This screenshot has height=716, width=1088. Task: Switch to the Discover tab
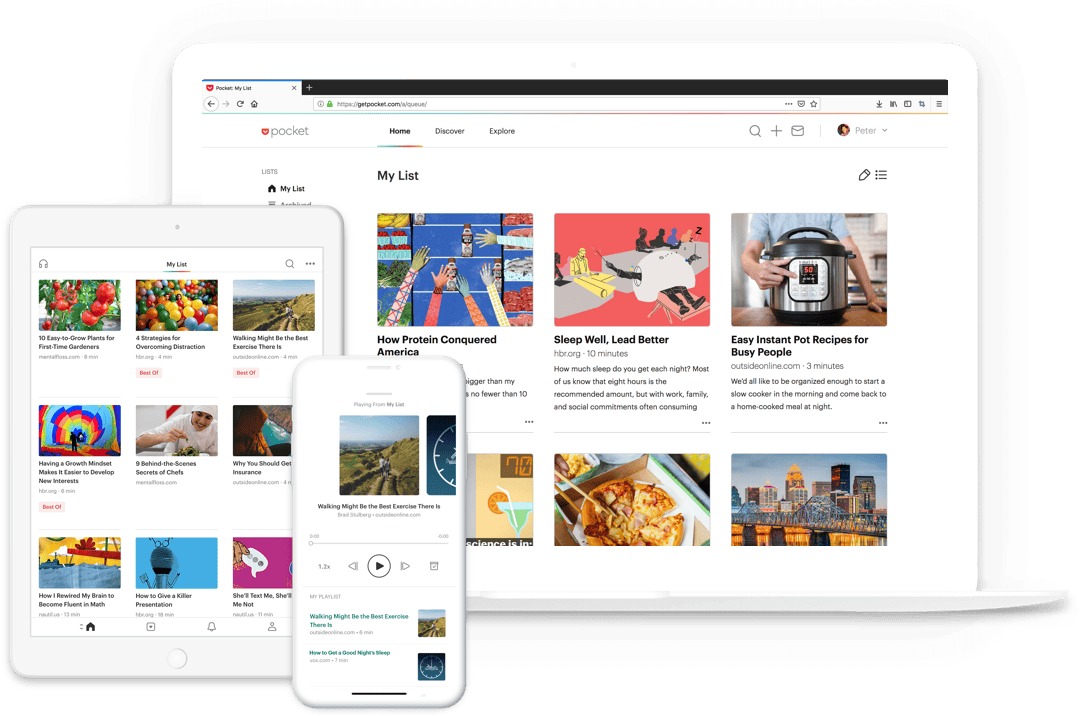[x=450, y=131]
